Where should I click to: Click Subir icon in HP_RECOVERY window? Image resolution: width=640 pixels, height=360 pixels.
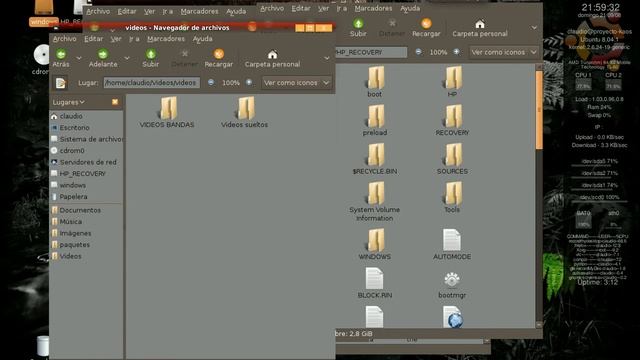(358, 24)
